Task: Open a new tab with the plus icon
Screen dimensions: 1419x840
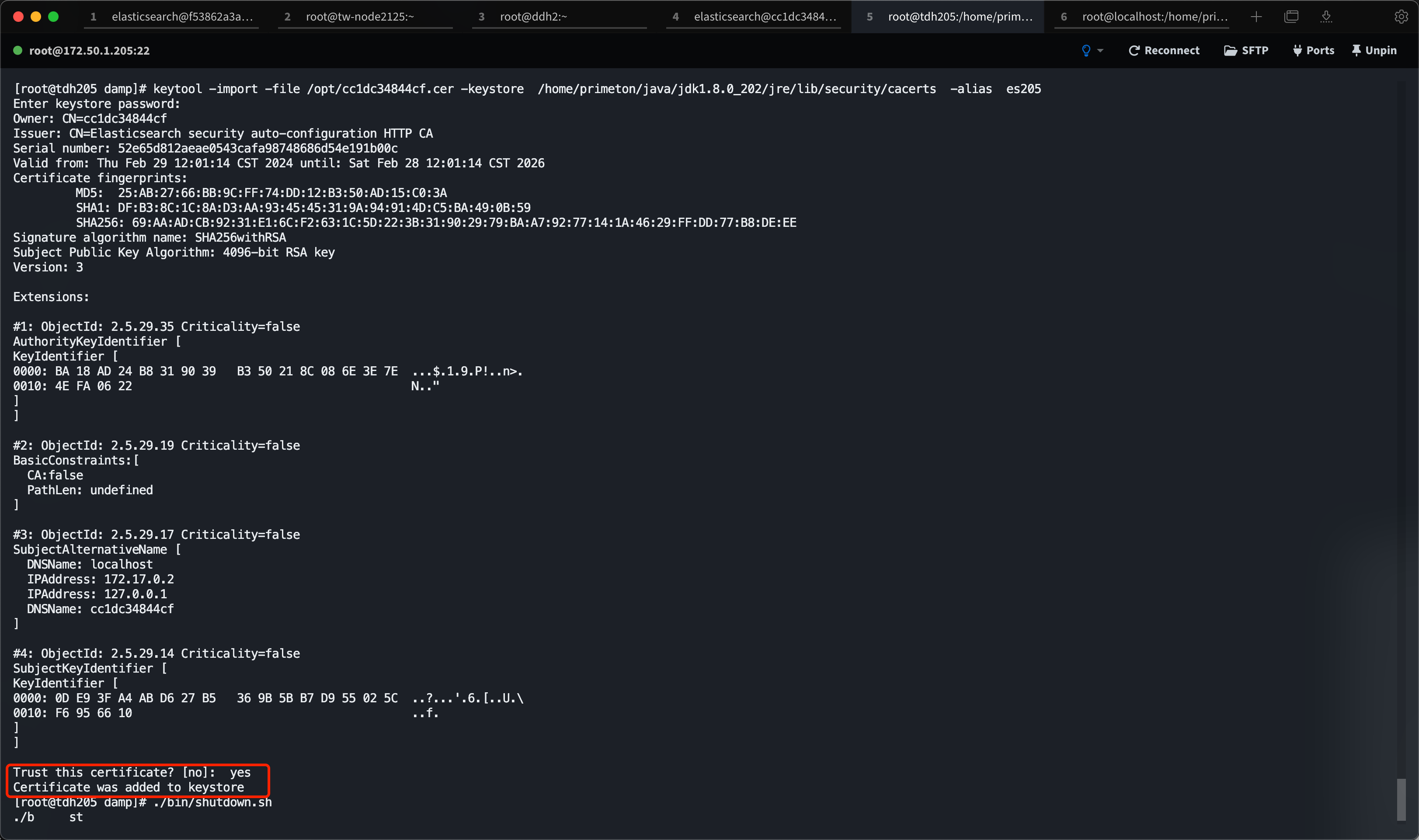Action: [1256, 17]
